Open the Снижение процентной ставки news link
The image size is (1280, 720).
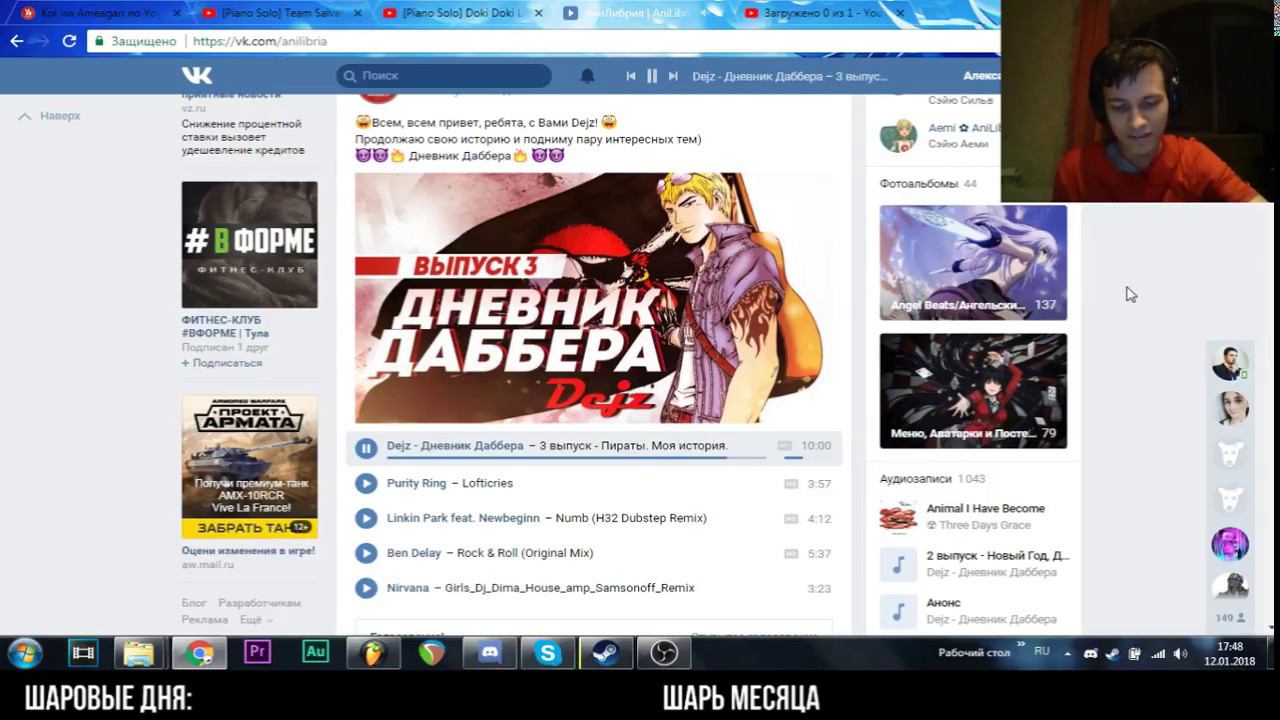243,137
